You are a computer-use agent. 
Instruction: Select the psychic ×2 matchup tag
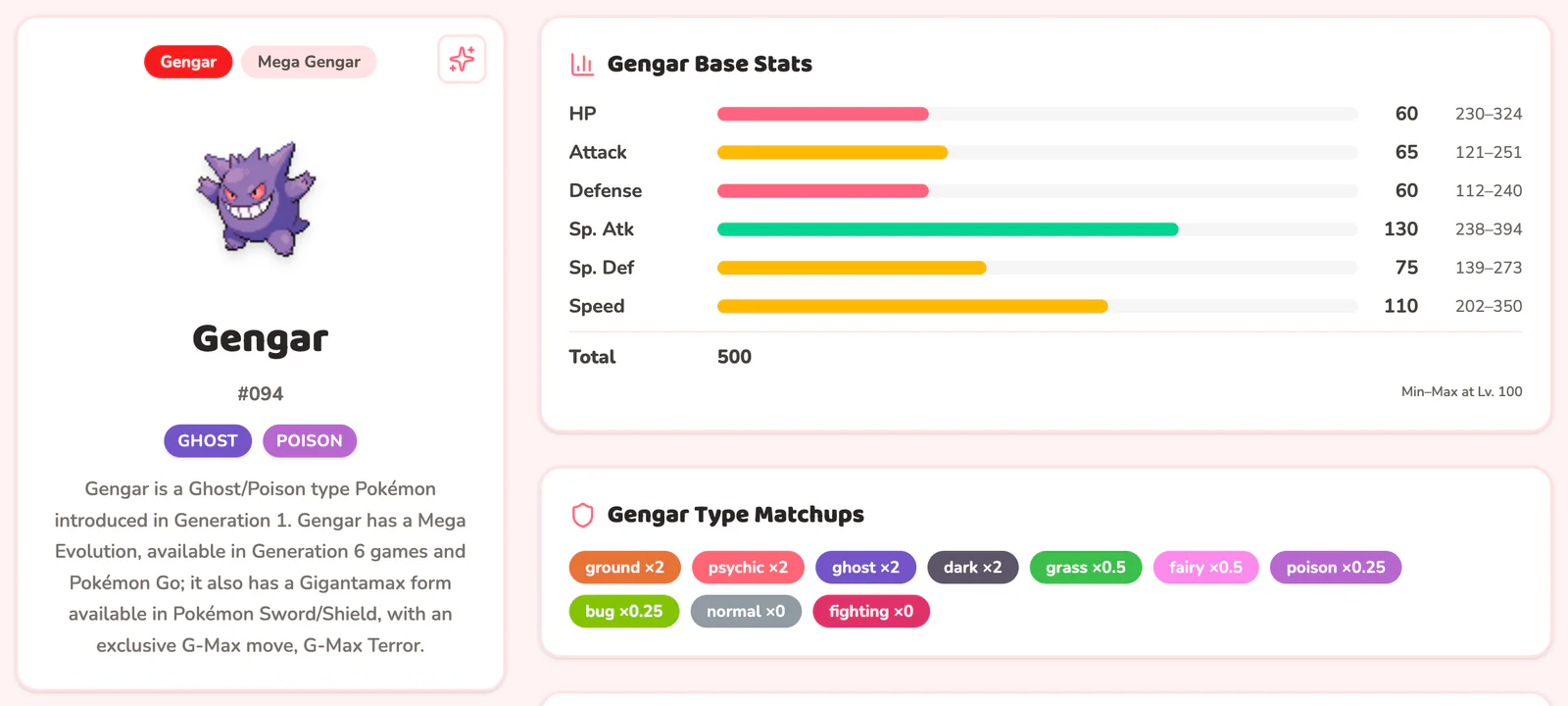(x=748, y=568)
